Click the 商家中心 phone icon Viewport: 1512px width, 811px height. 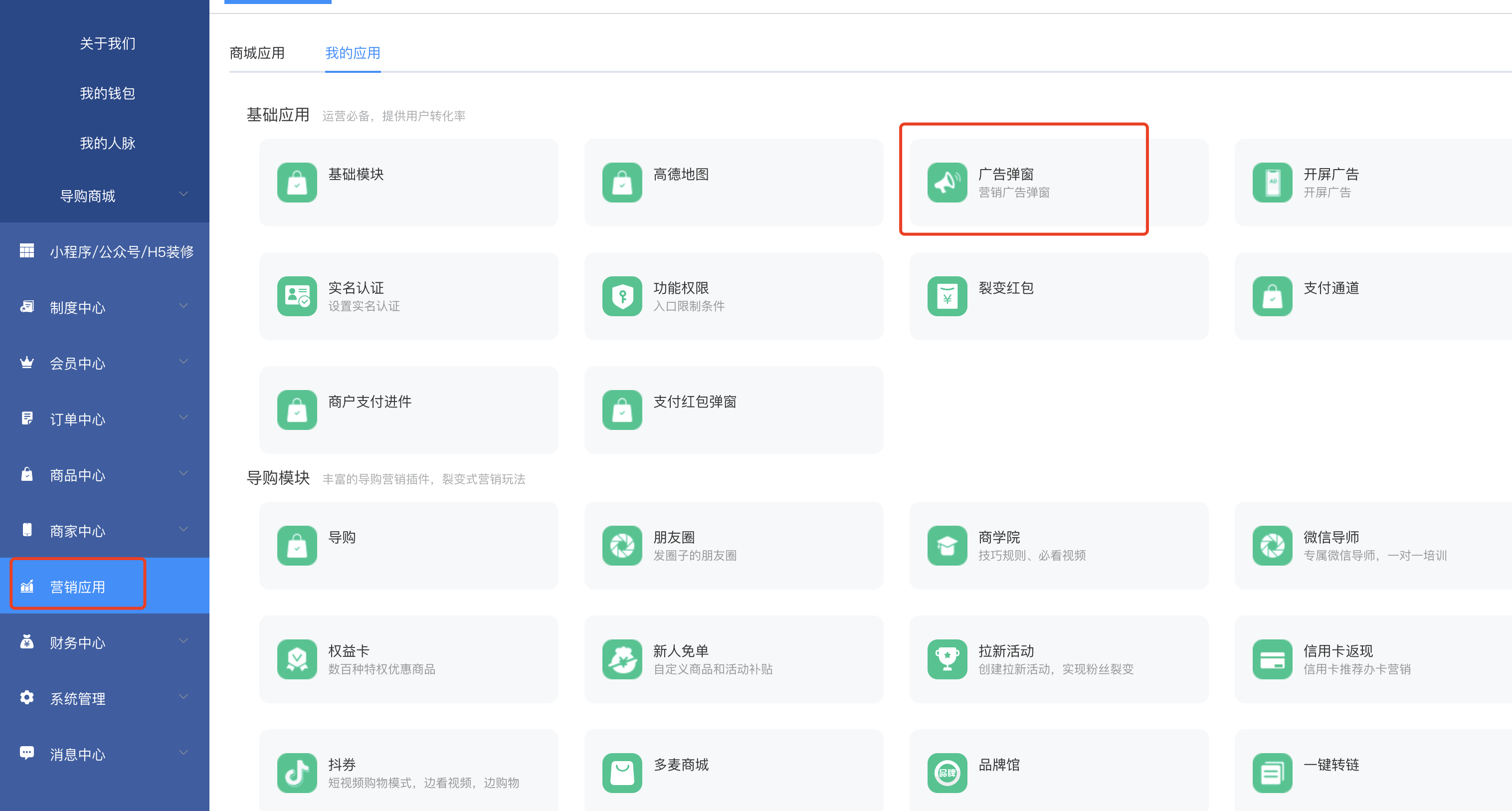coord(27,530)
